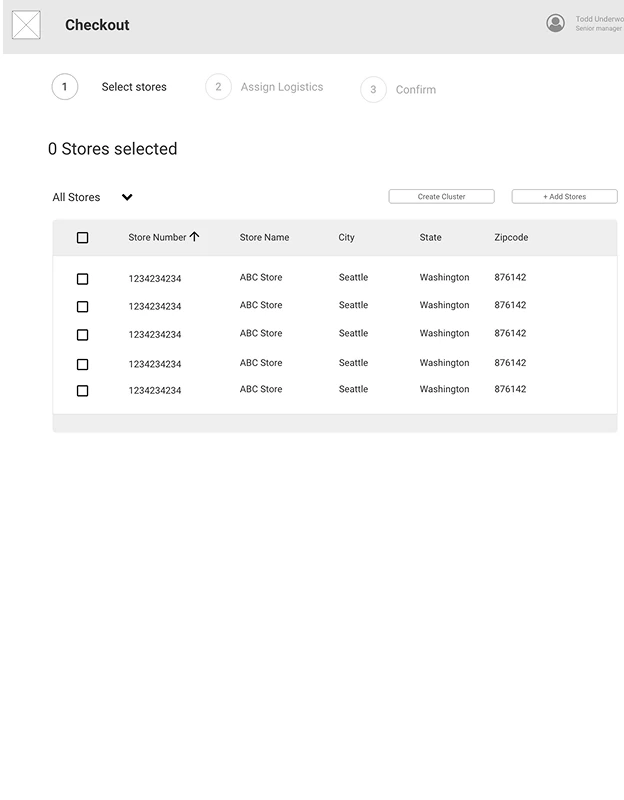Image resolution: width=624 pixels, height=800 pixels.
Task: Open the user profile avatar icon
Action: [556, 23]
